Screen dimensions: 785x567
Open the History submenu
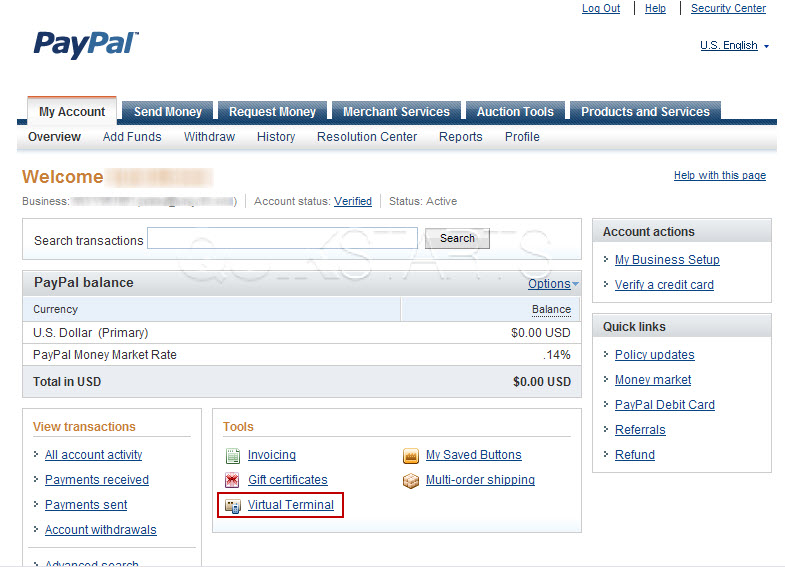coord(276,137)
